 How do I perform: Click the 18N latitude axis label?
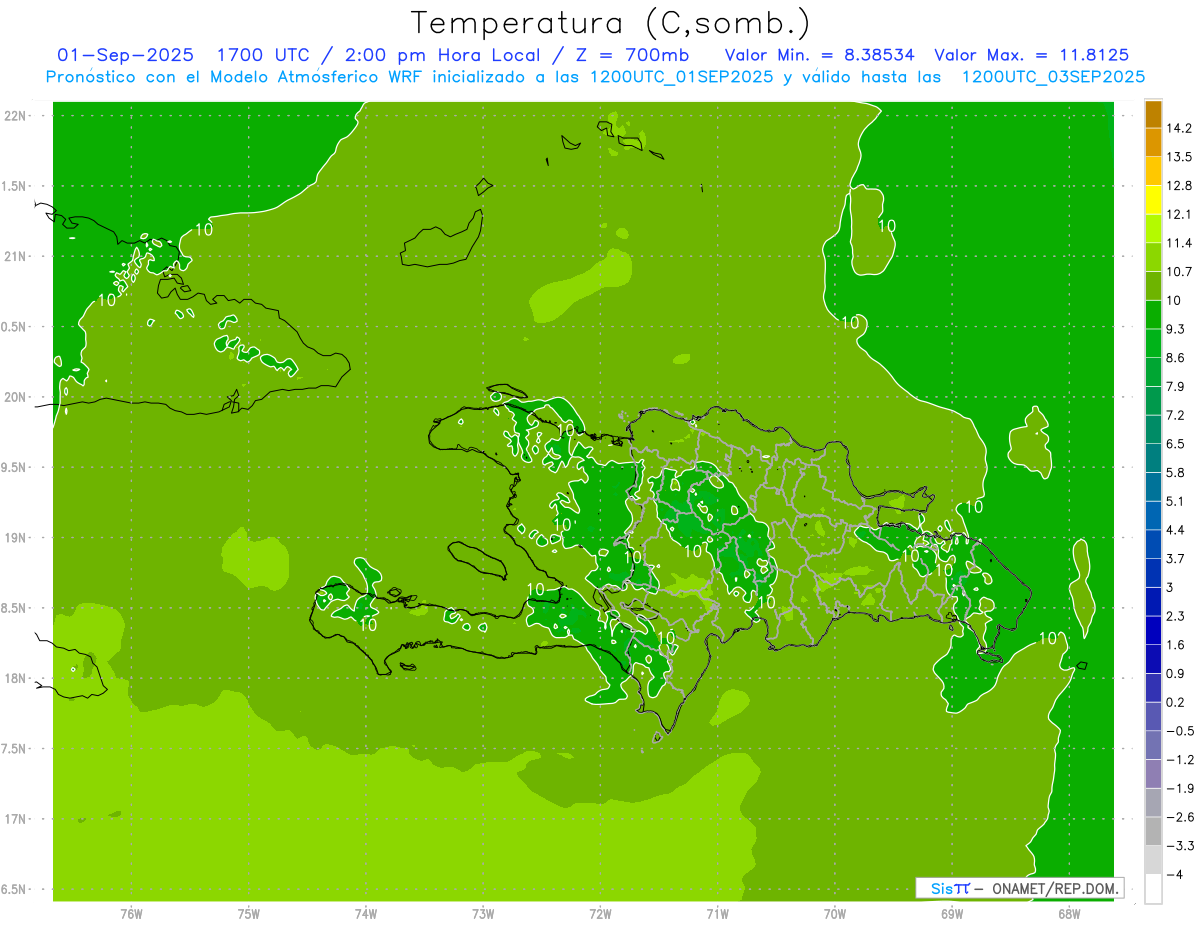coord(15,678)
